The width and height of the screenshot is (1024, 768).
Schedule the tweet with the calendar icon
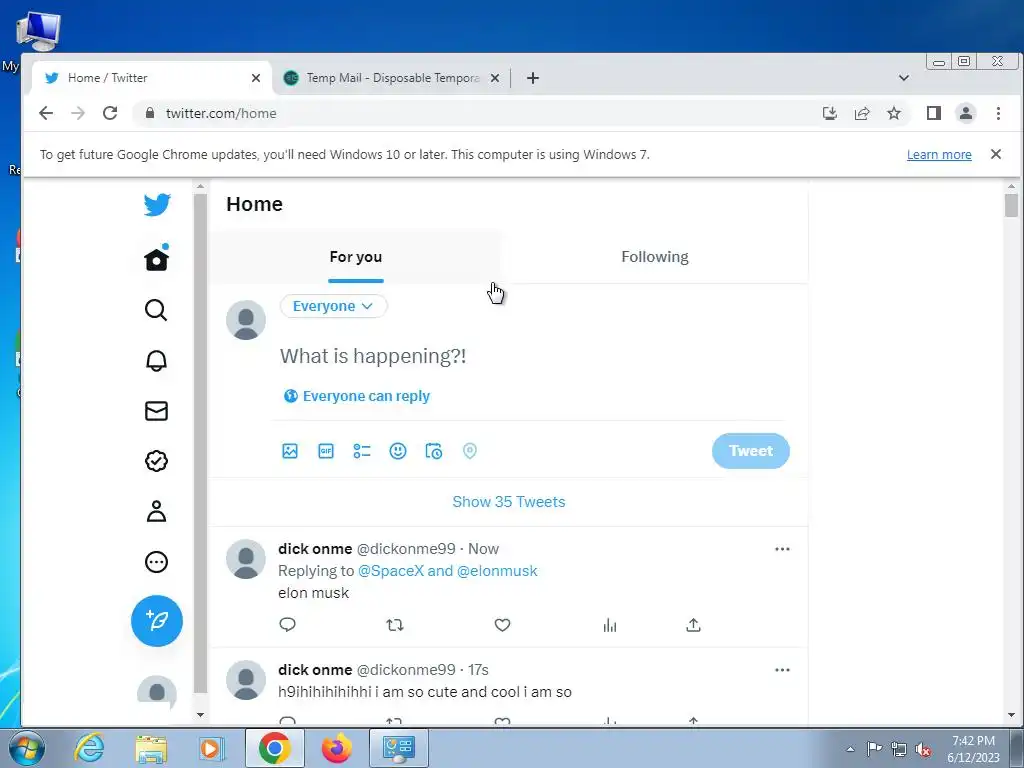click(434, 451)
